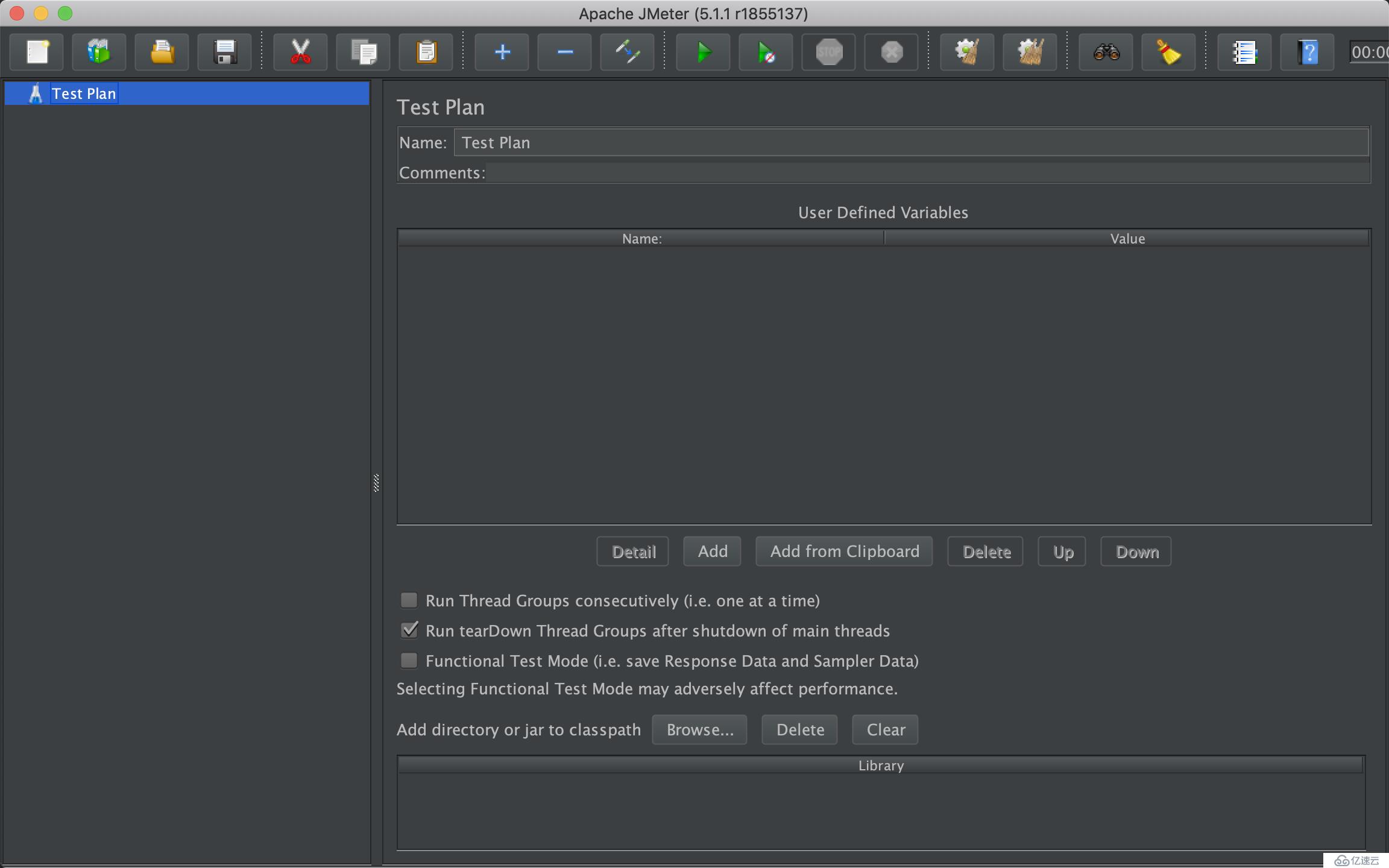This screenshot has width=1389, height=868.
Task: Move variable Down with Down button
Action: (1136, 552)
